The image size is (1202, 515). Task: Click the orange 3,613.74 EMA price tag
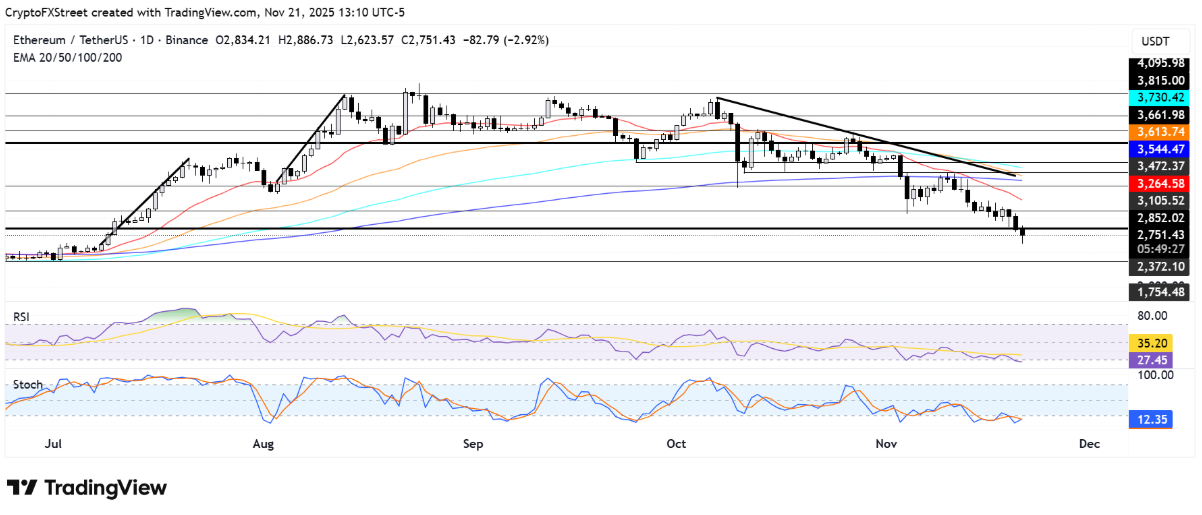coord(1157,132)
